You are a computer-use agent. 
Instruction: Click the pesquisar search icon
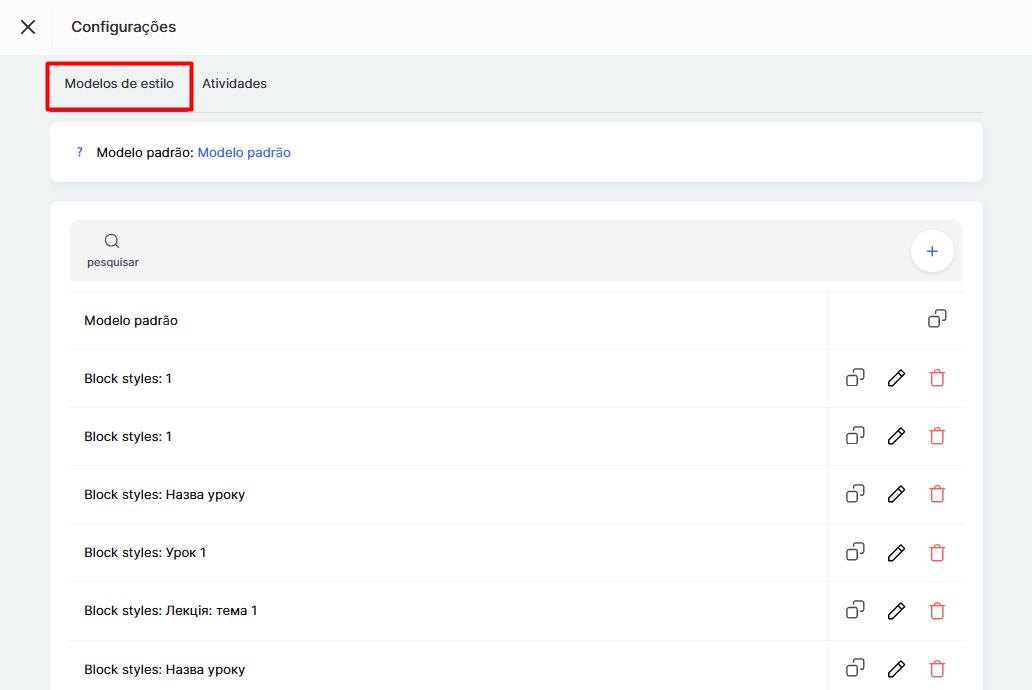112,241
